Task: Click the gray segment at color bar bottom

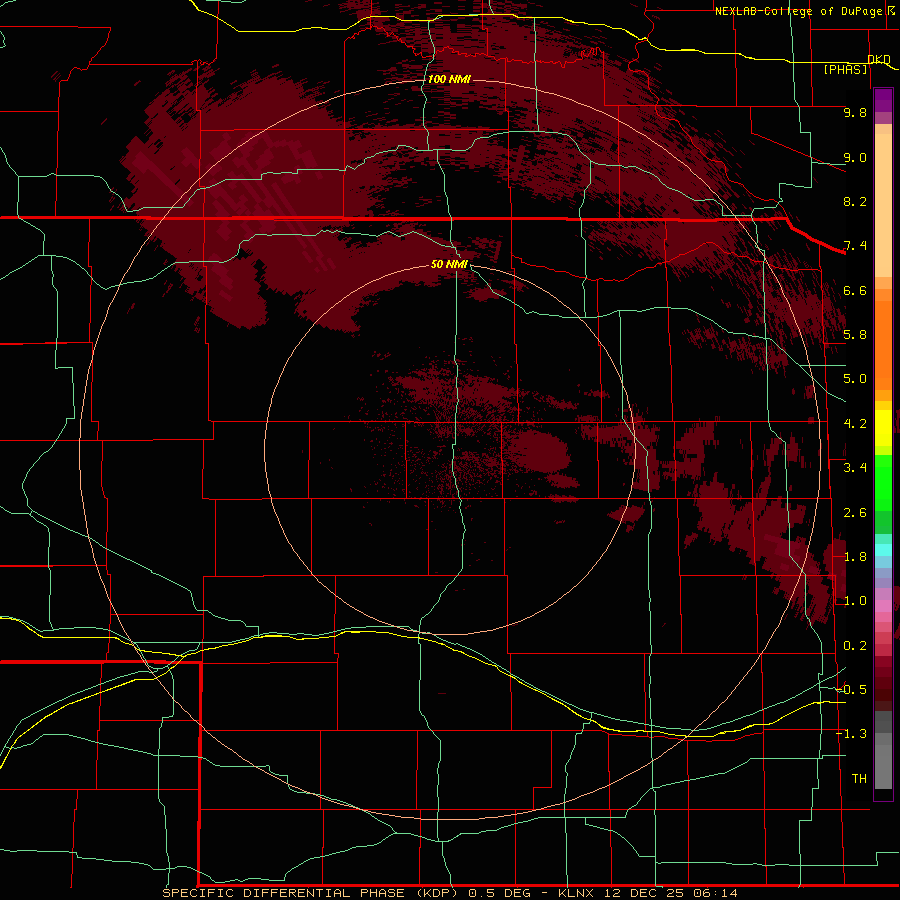Action: [x=883, y=767]
